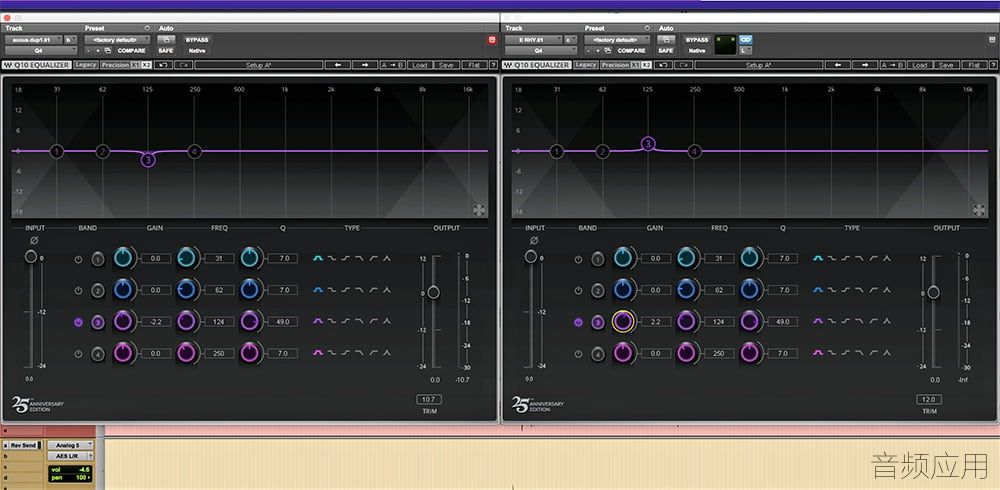Click band 3 gain knob in right EQ

click(x=623, y=322)
